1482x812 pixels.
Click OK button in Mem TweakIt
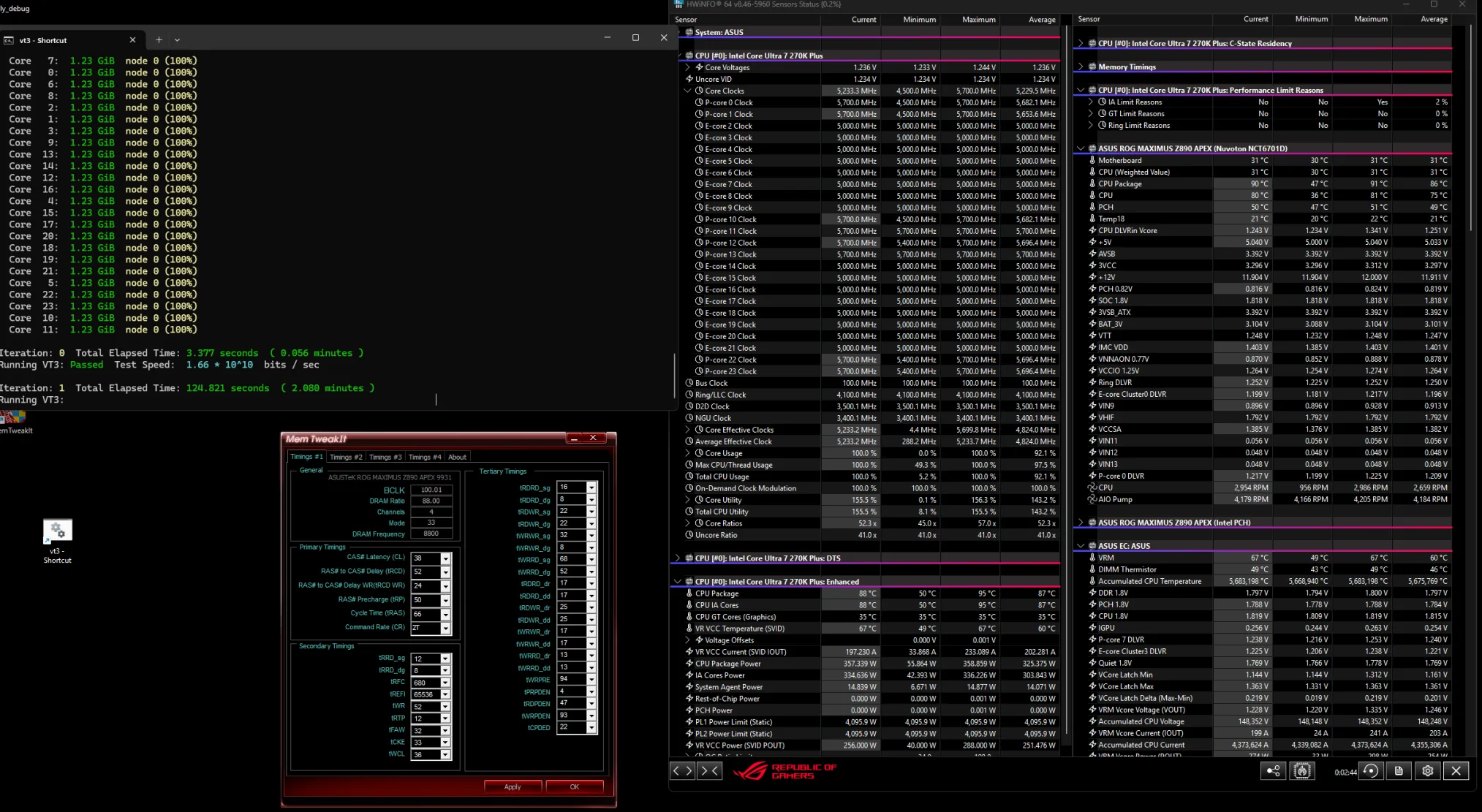[x=575, y=786]
